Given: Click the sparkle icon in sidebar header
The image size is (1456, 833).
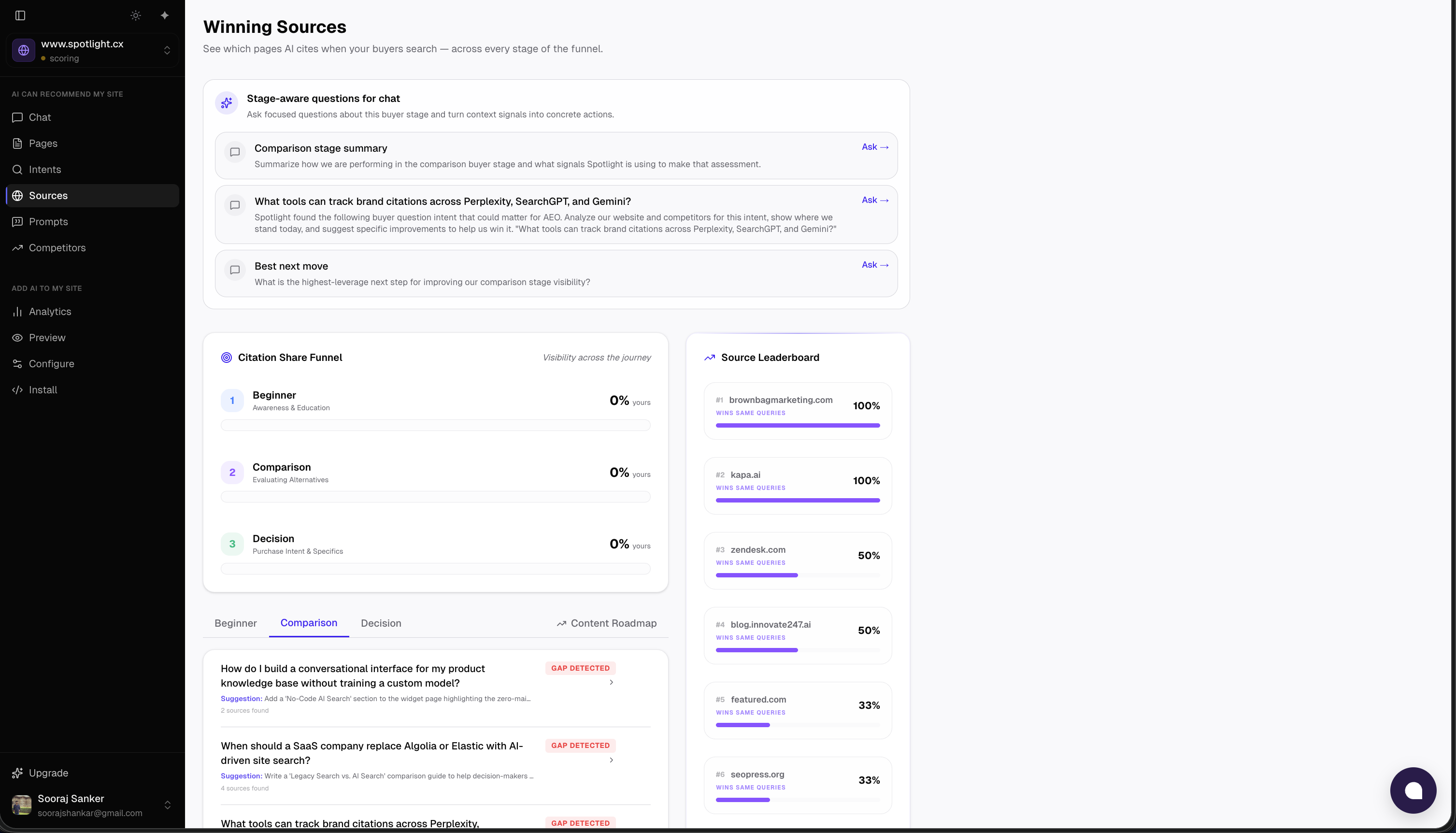Looking at the screenshot, I should [x=165, y=15].
